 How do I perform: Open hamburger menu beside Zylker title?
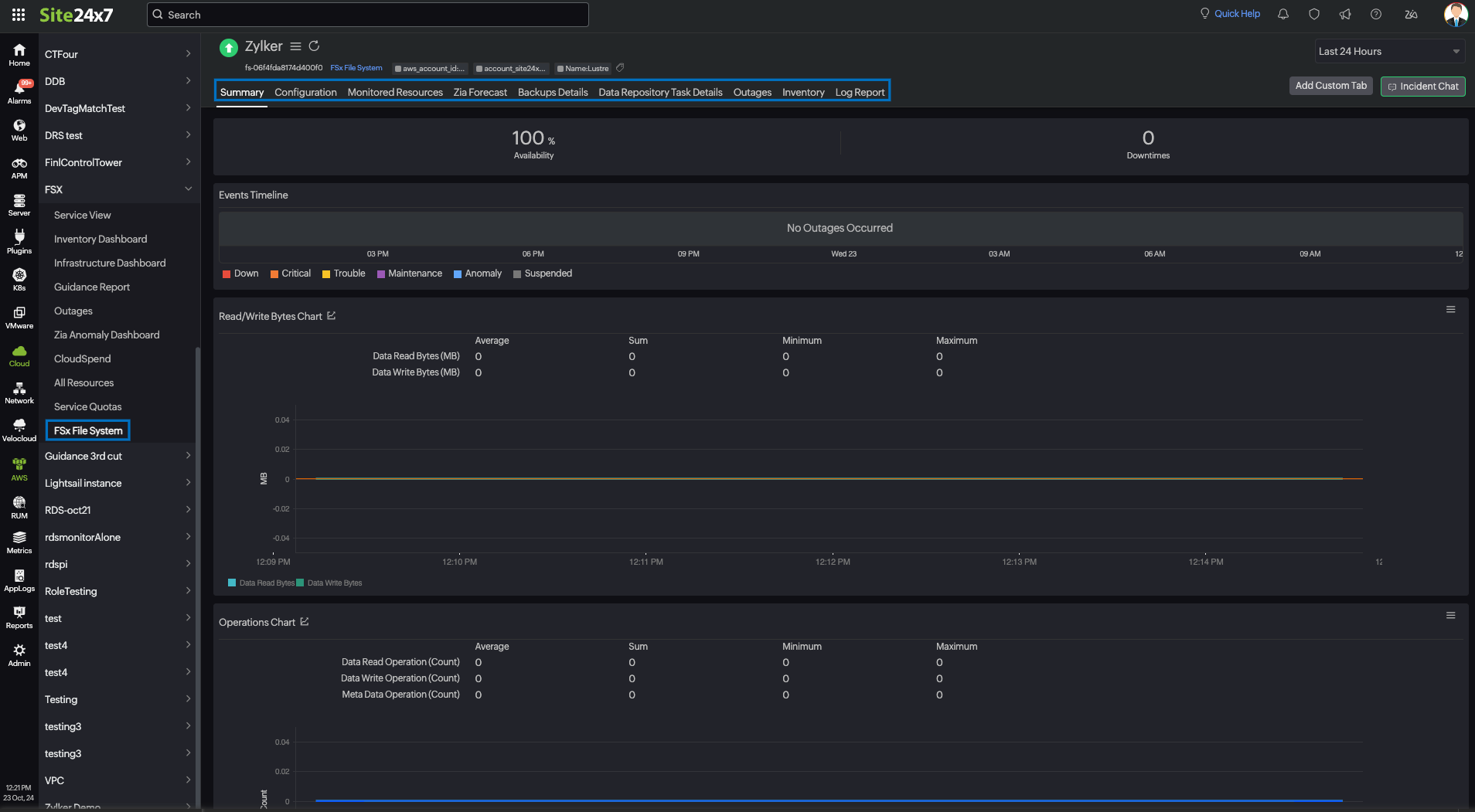tap(295, 46)
